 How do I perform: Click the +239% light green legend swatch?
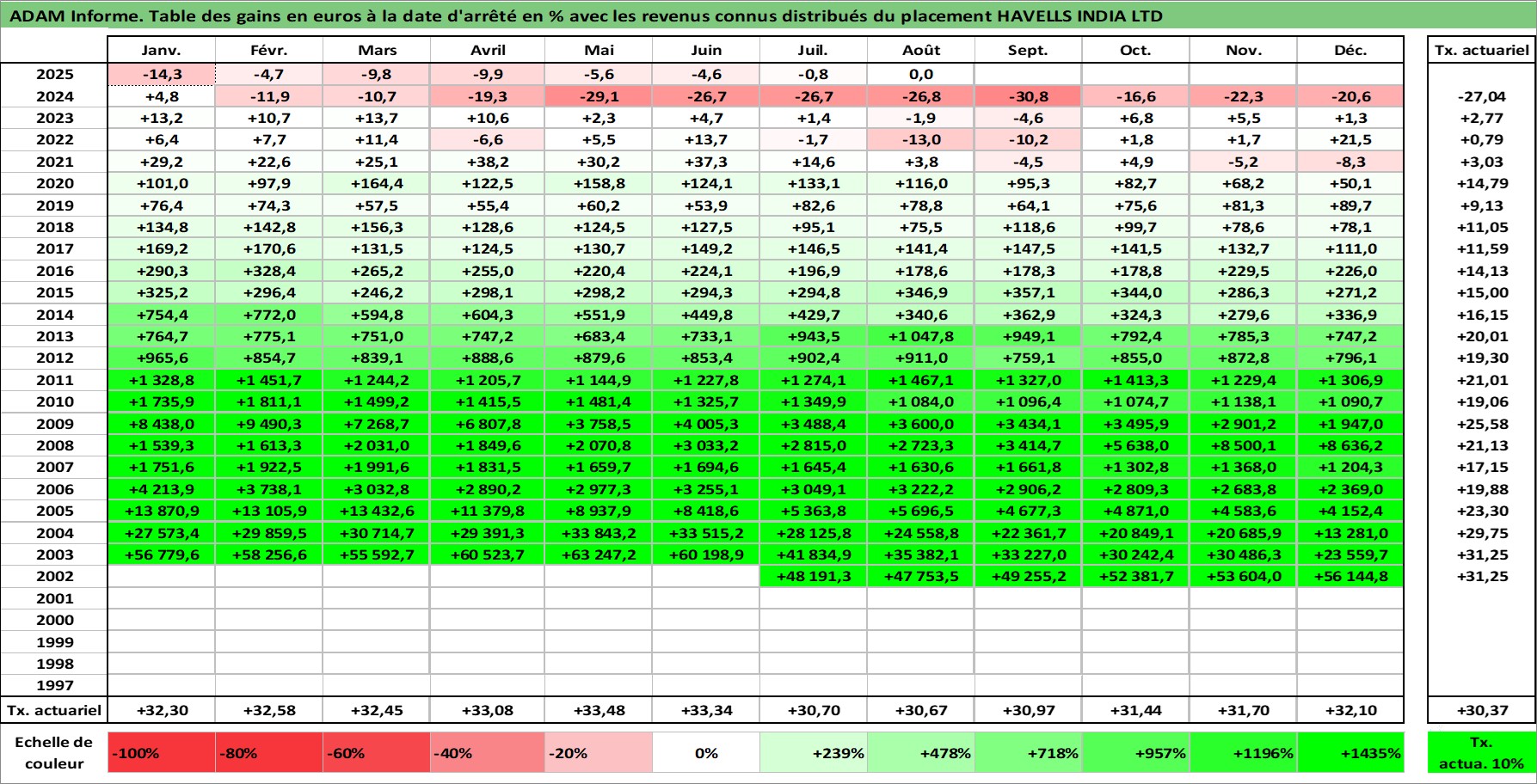point(813,753)
